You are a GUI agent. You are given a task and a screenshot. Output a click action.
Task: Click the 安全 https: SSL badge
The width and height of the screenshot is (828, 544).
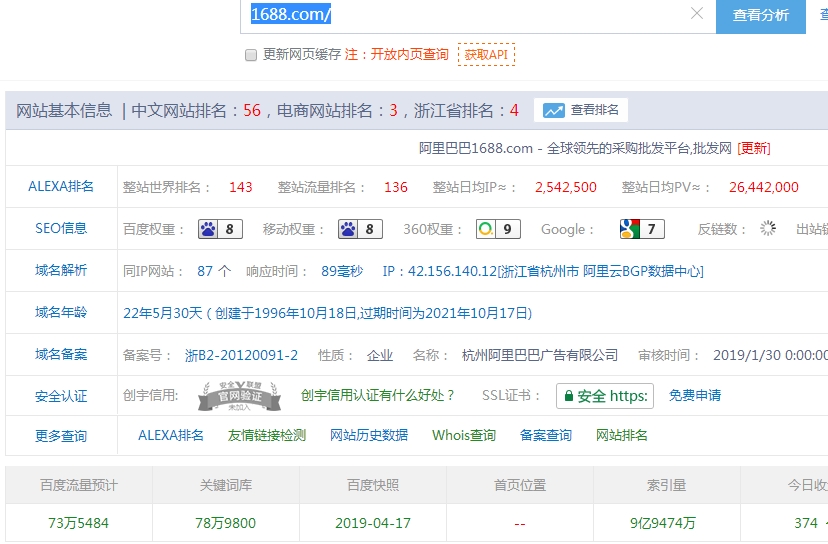(605, 396)
